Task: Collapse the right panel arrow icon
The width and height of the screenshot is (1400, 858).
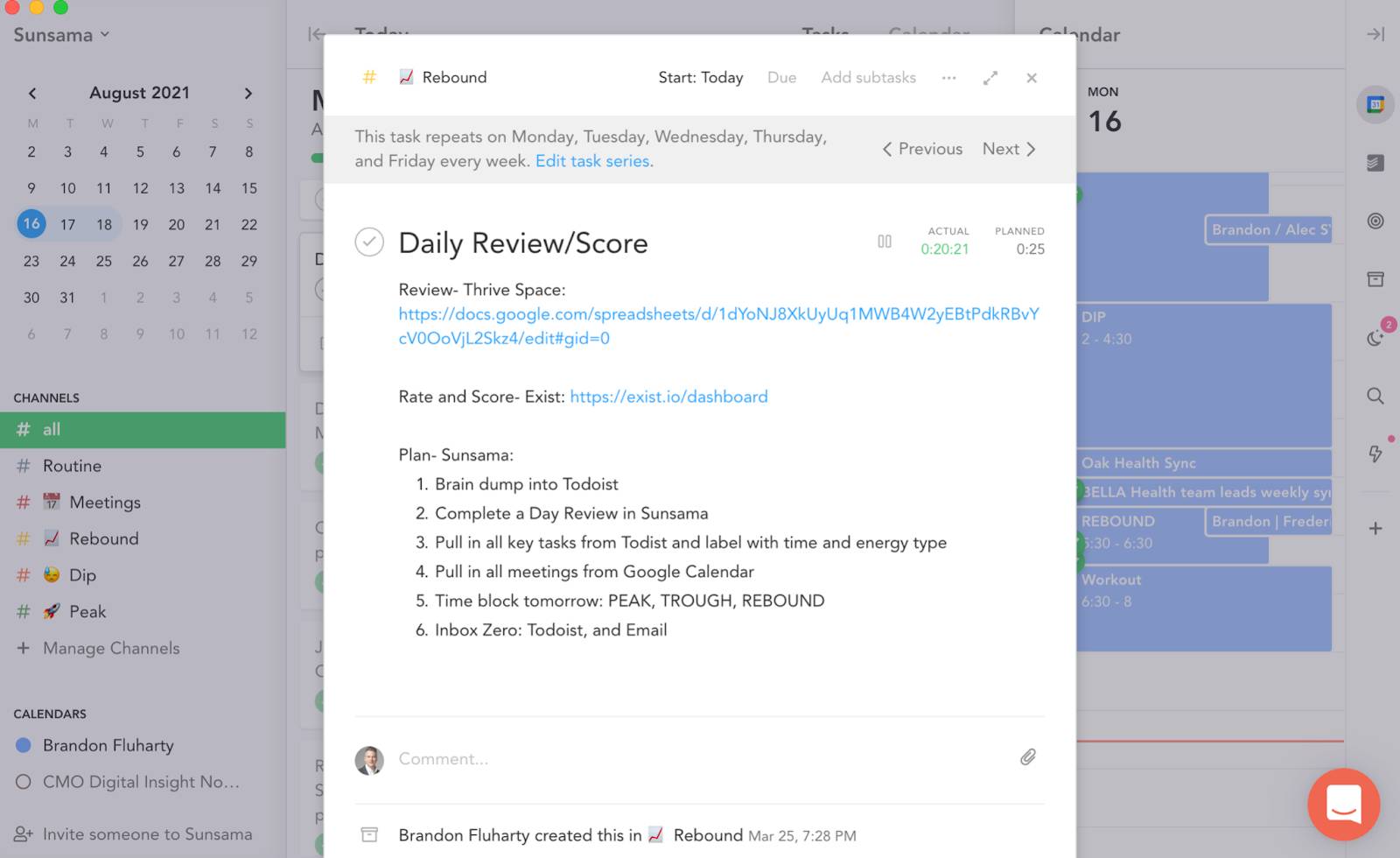Action: (x=1375, y=34)
